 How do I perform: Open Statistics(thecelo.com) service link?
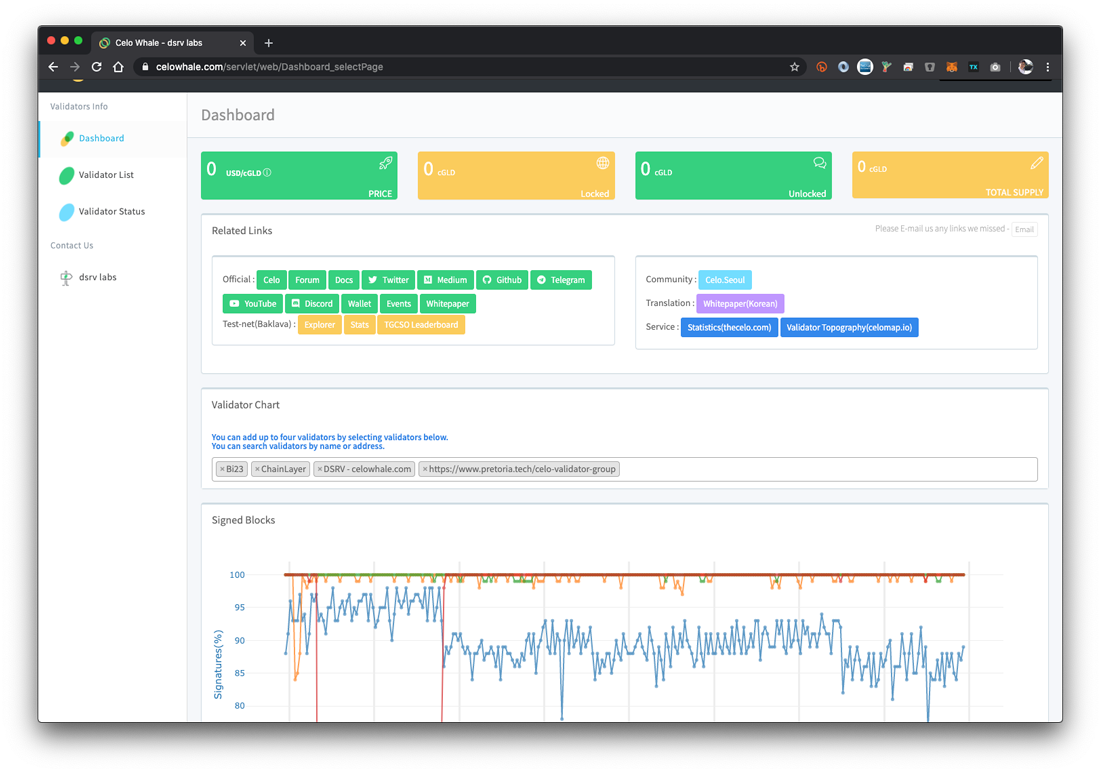[x=729, y=328]
